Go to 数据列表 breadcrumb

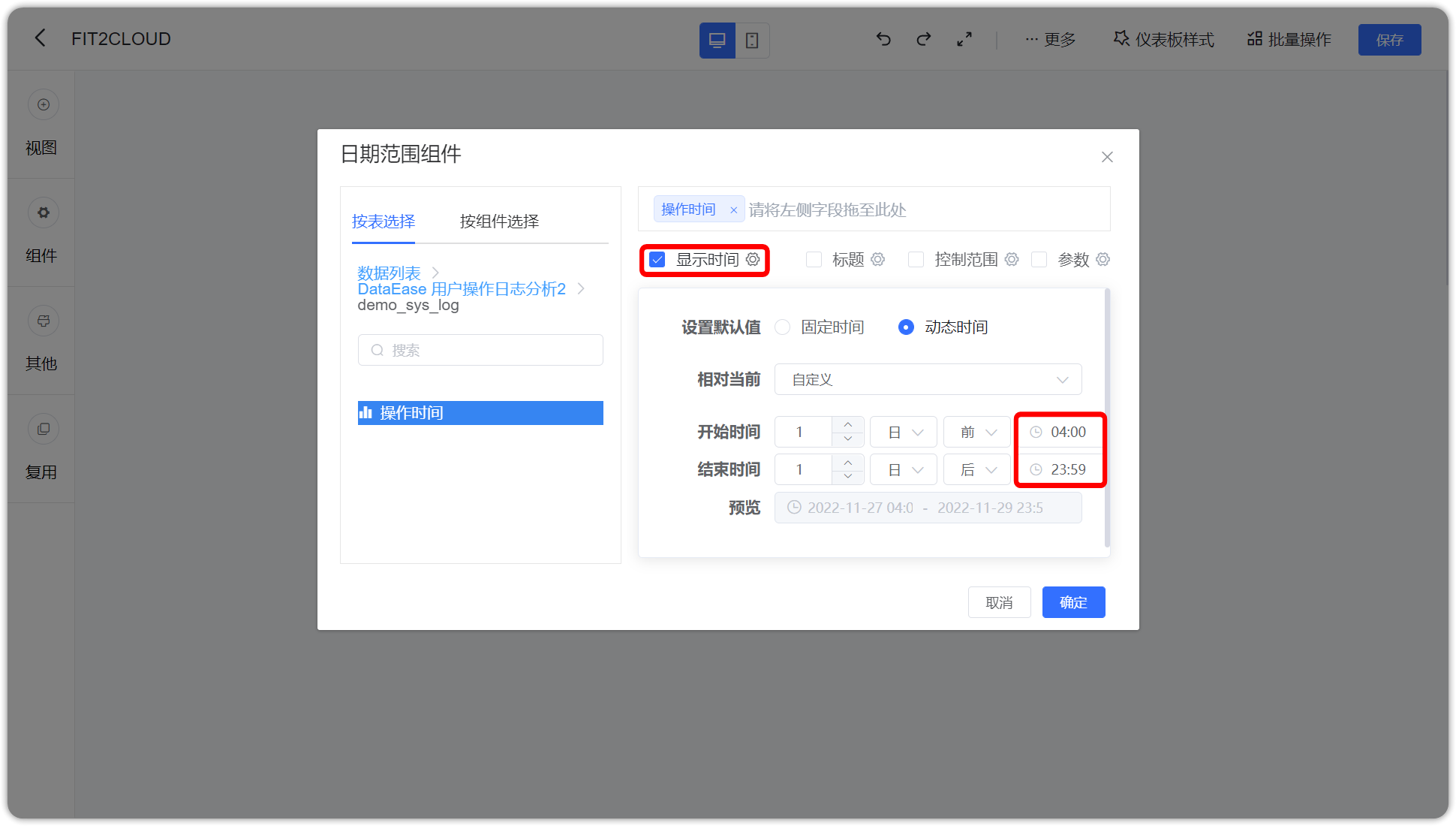pos(389,273)
